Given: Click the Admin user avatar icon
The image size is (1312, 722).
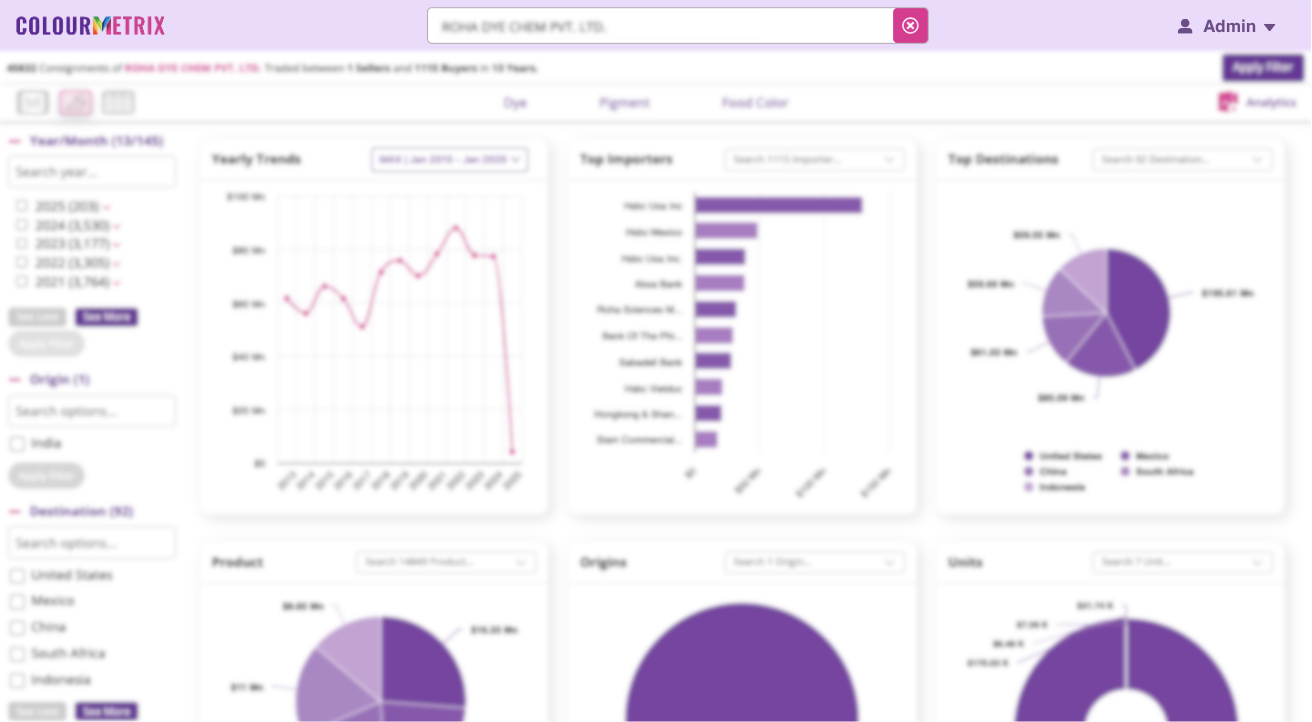Looking at the screenshot, I should point(1185,27).
